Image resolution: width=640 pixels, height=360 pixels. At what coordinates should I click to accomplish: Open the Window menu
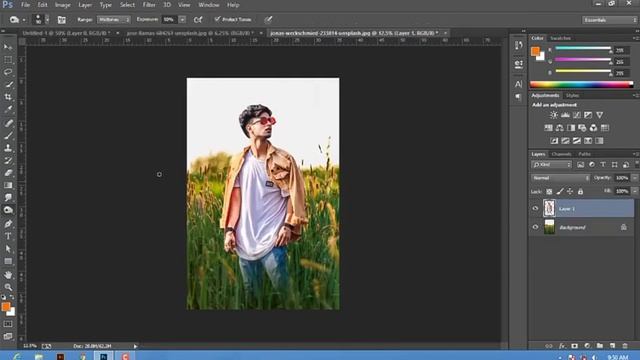pyautogui.click(x=209, y=5)
